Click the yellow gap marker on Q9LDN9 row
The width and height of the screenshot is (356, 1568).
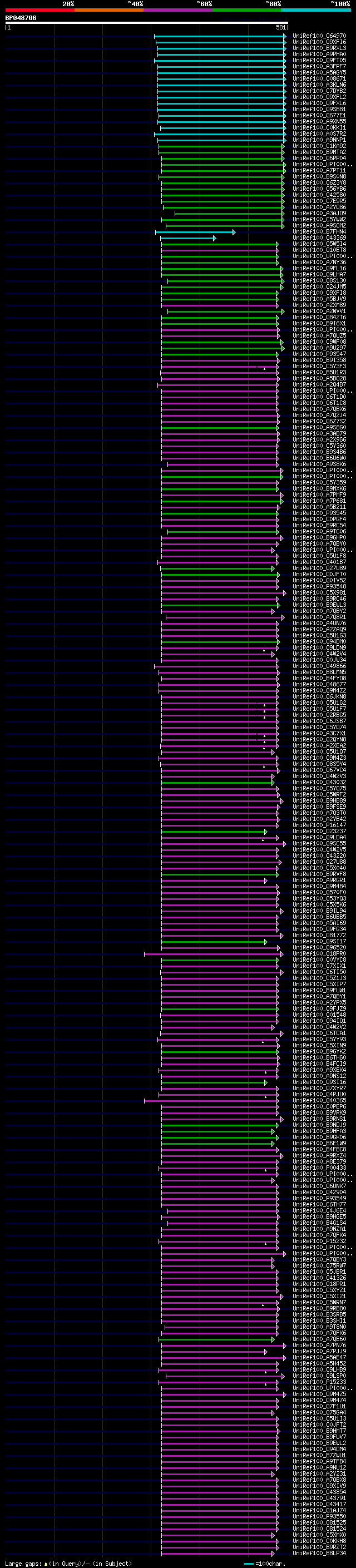point(264,650)
